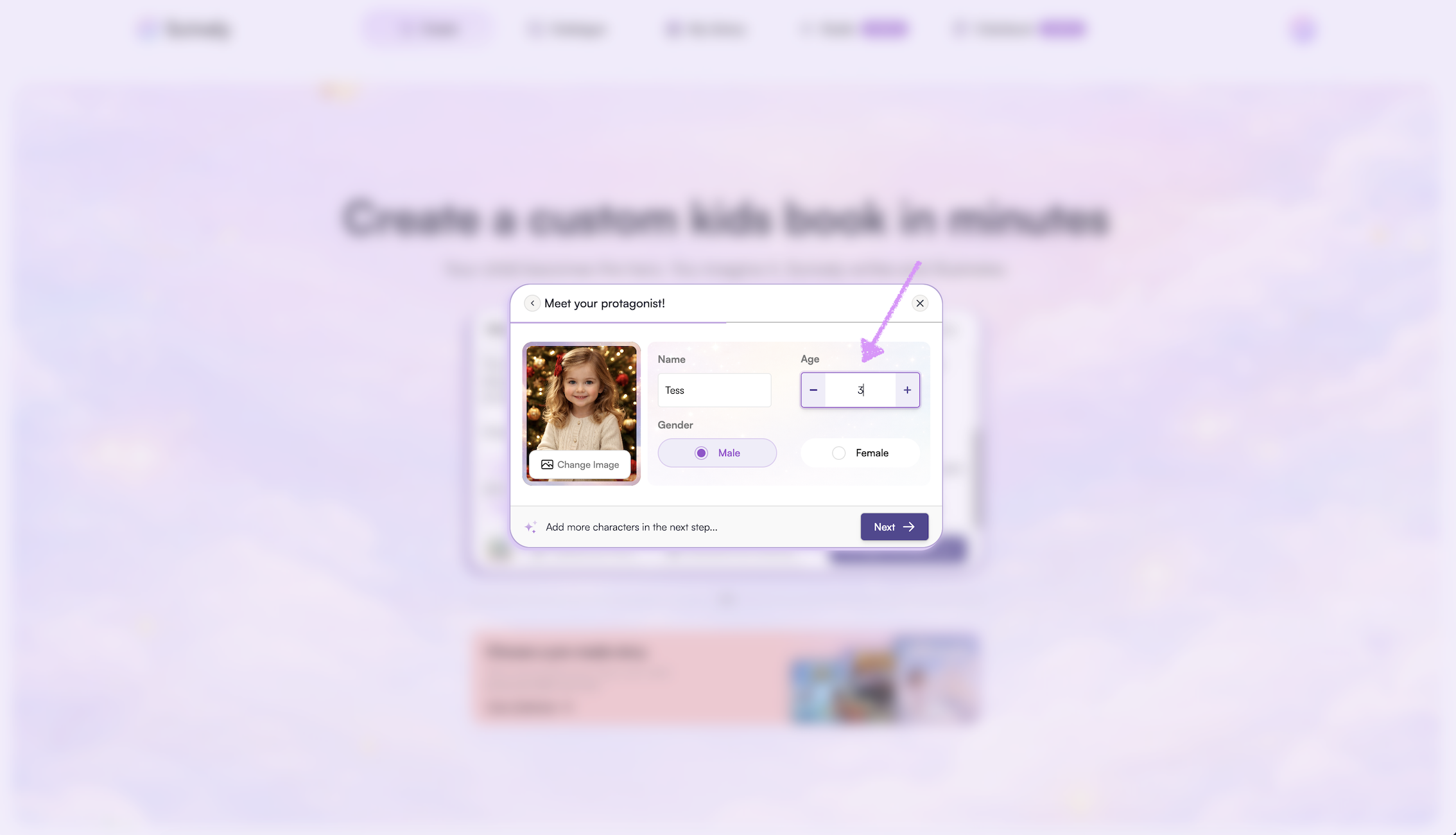Focus the Name field containing Tess

[715, 390]
